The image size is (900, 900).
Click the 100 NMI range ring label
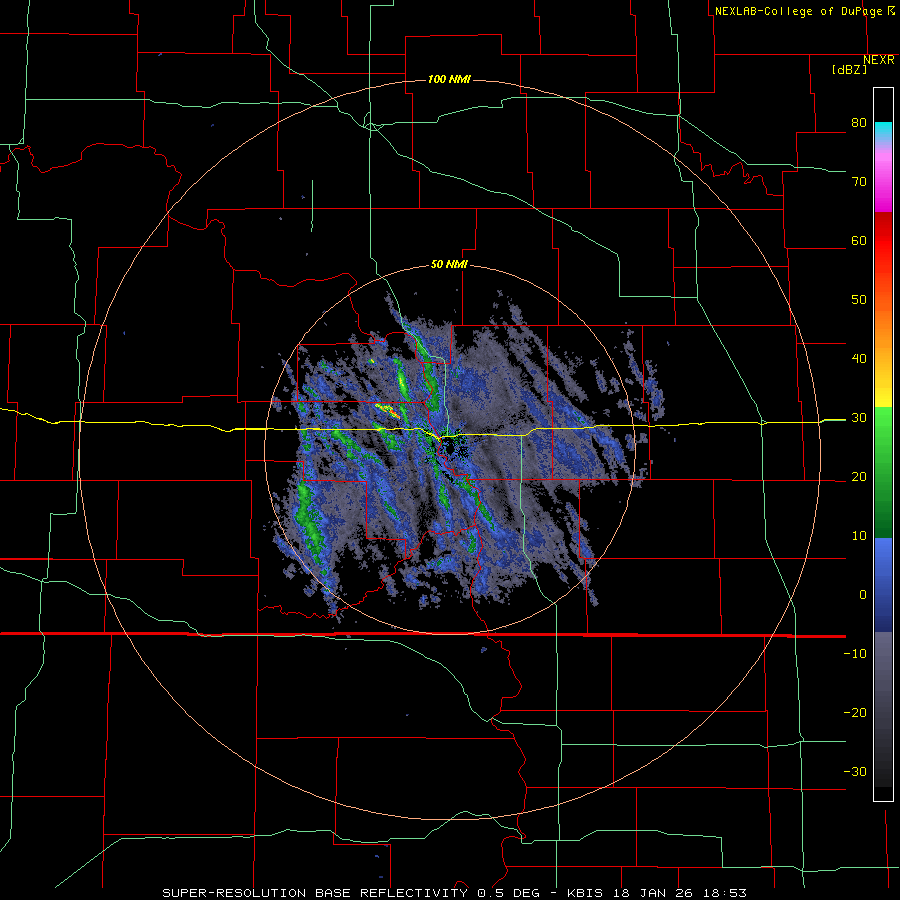coord(449,79)
